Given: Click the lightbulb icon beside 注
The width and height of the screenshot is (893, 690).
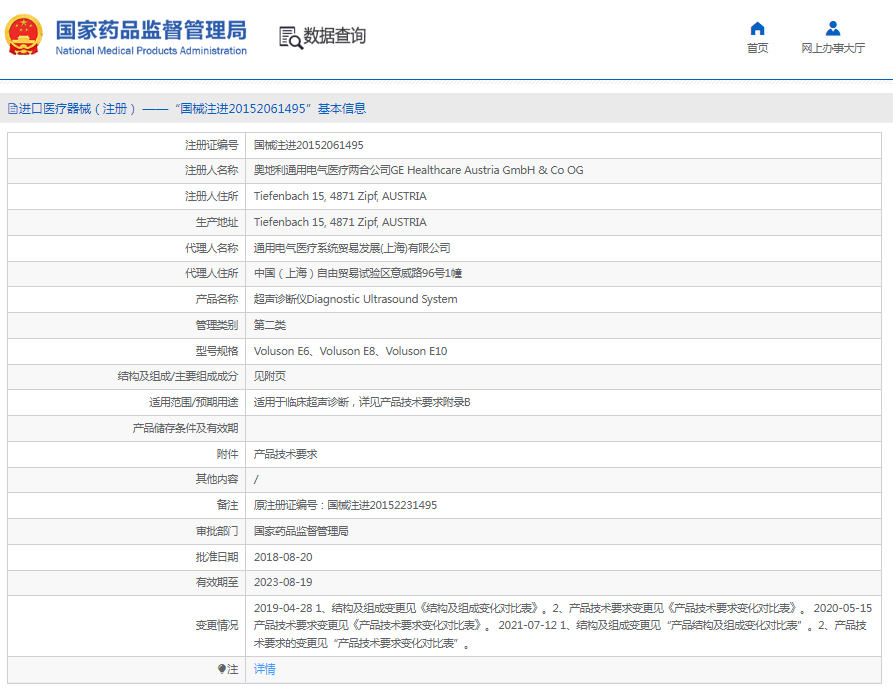Looking at the screenshot, I should pyautogui.click(x=222, y=669).
